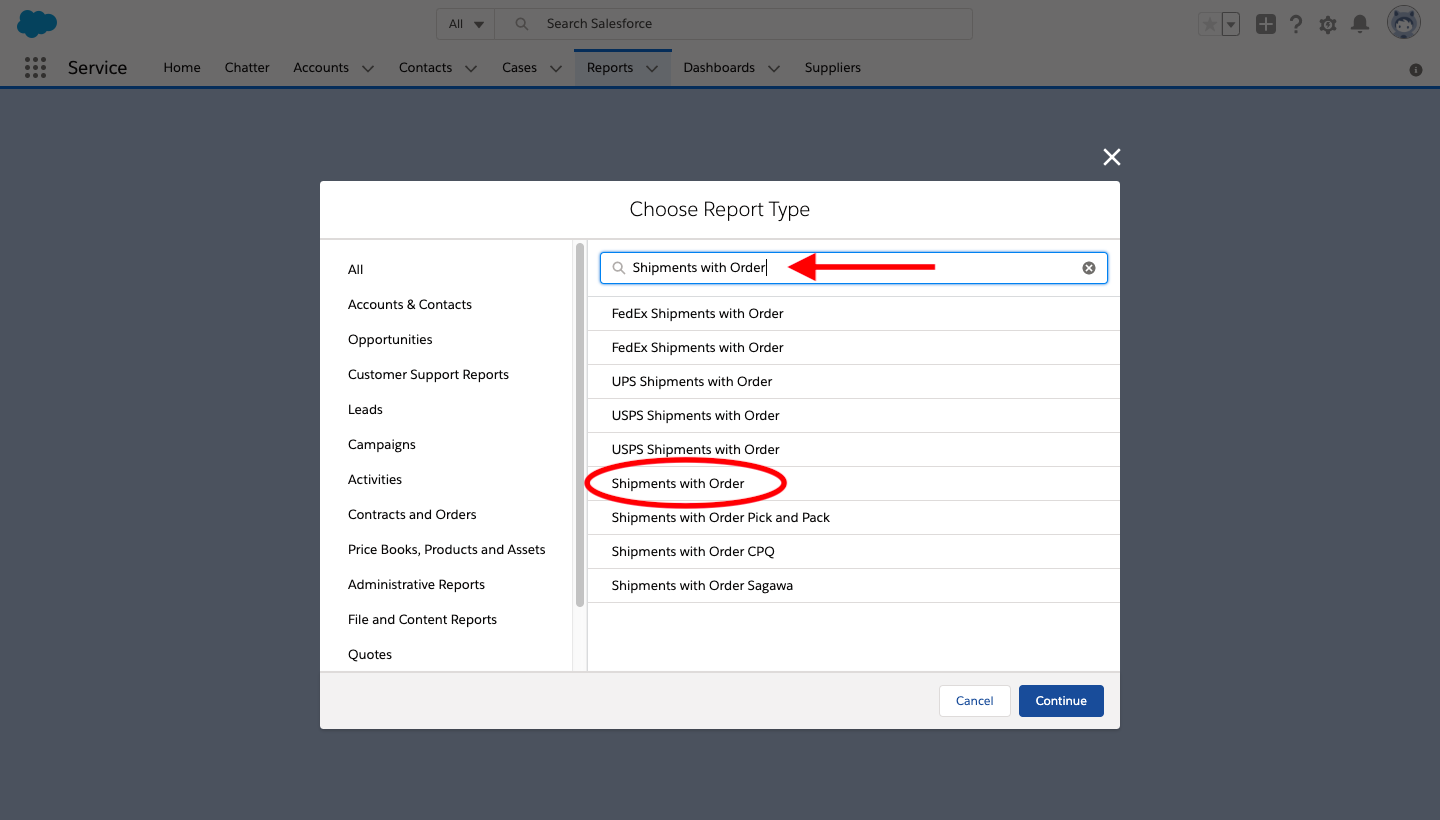Click into the report type search box

click(x=854, y=268)
